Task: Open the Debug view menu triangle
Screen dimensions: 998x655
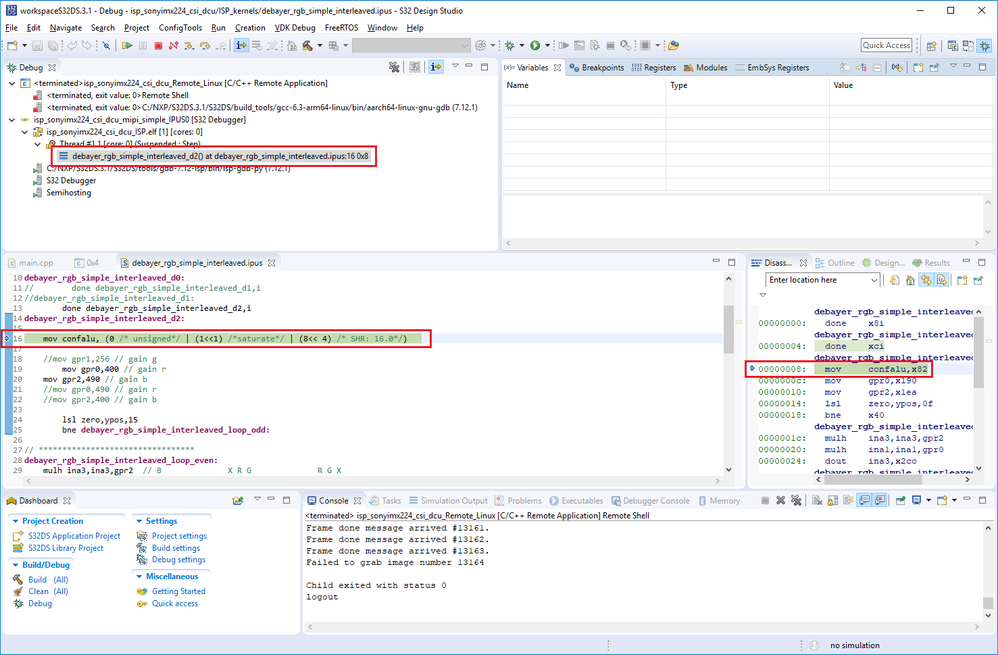Action: coord(455,66)
